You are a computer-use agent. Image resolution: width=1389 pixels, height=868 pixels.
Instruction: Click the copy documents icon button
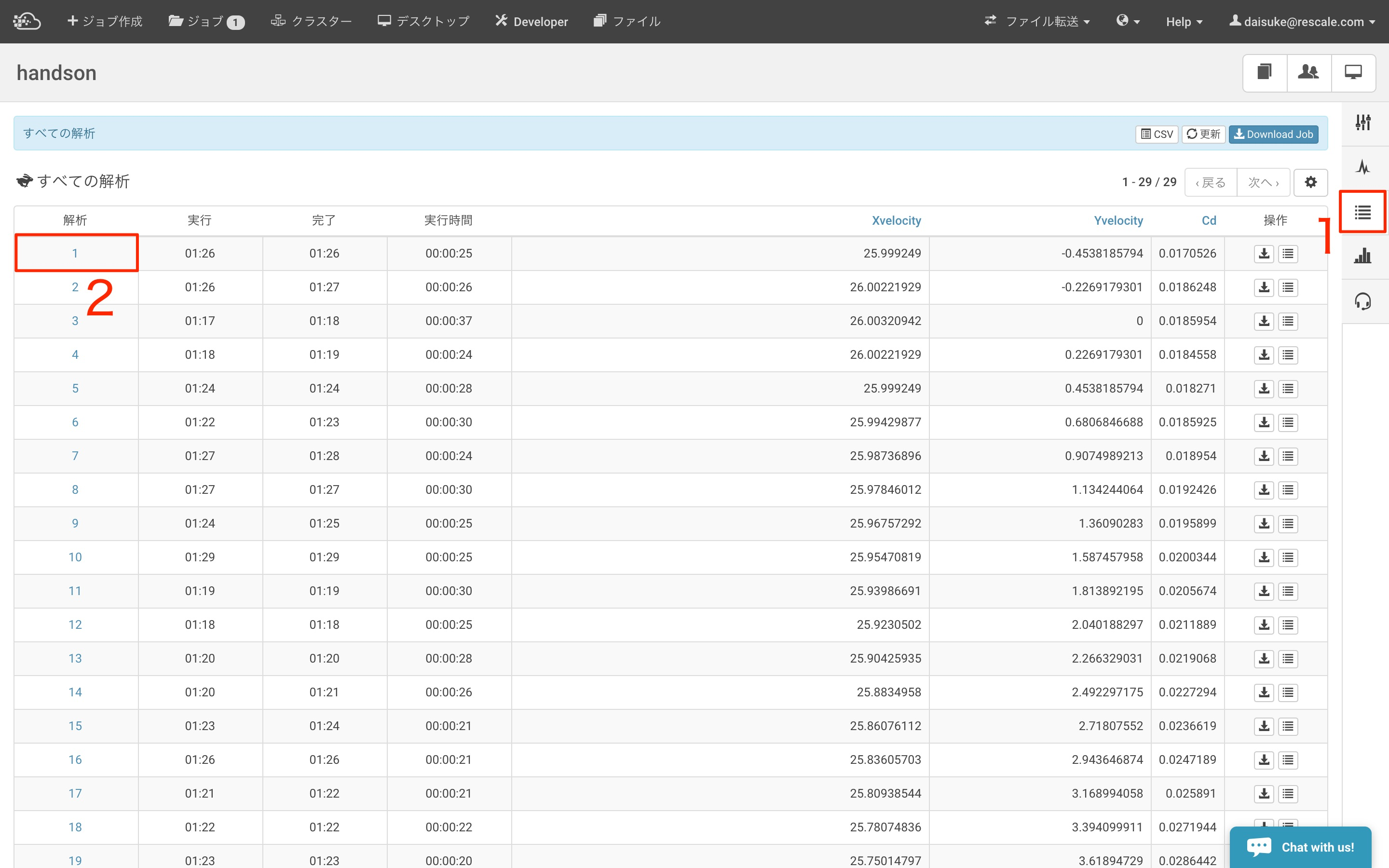tap(1265, 73)
